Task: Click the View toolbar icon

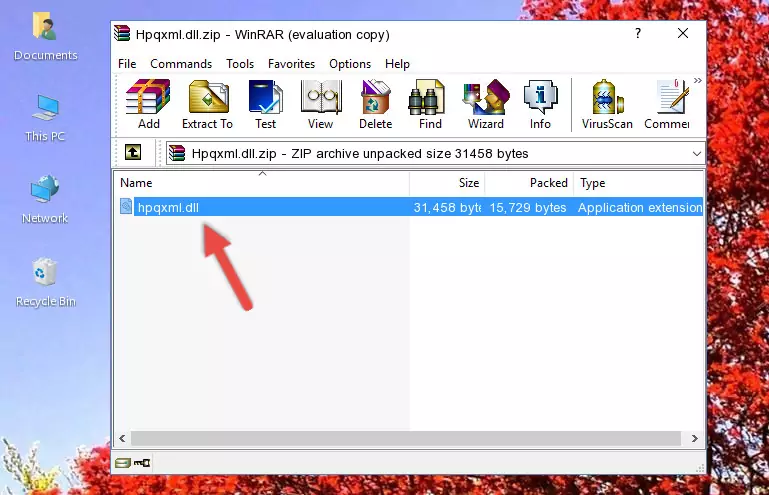Action: click(x=321, y=104)
